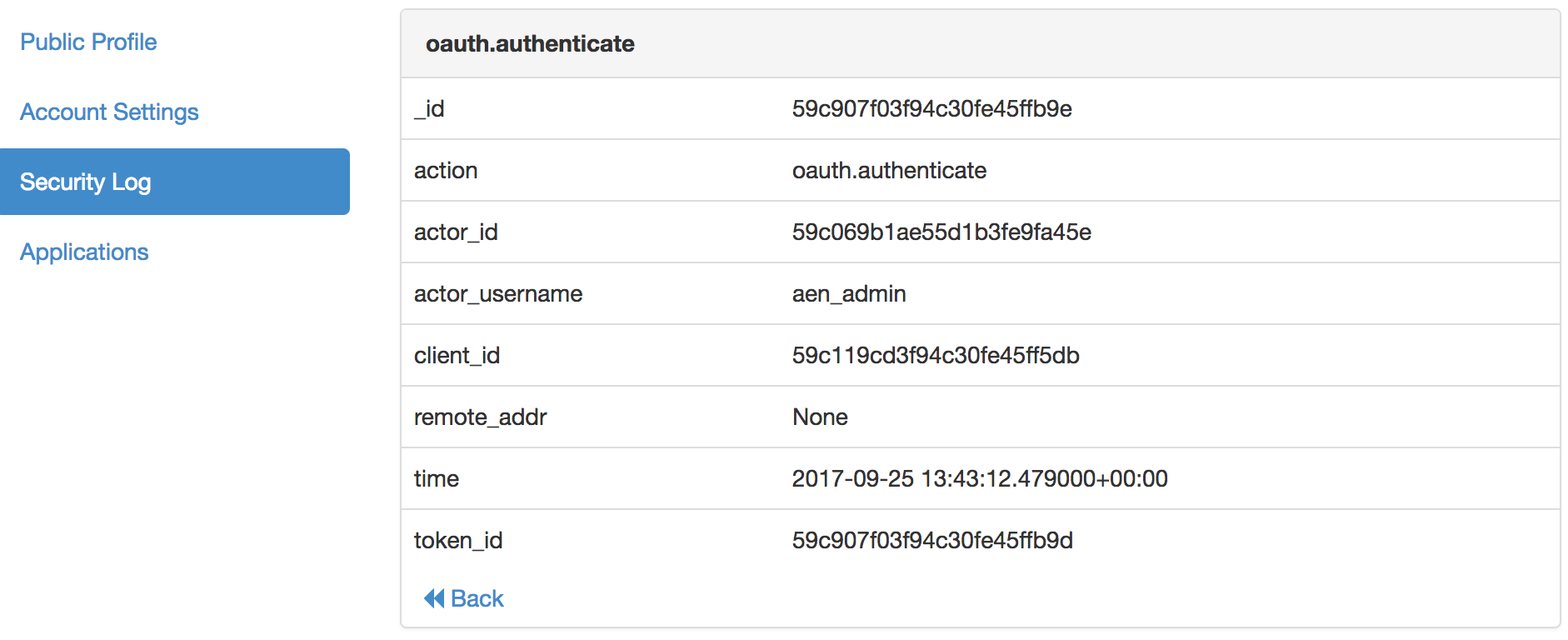Click the double-arrow Back icon
The image size is (1568, 640).
[x=434, y=598]
